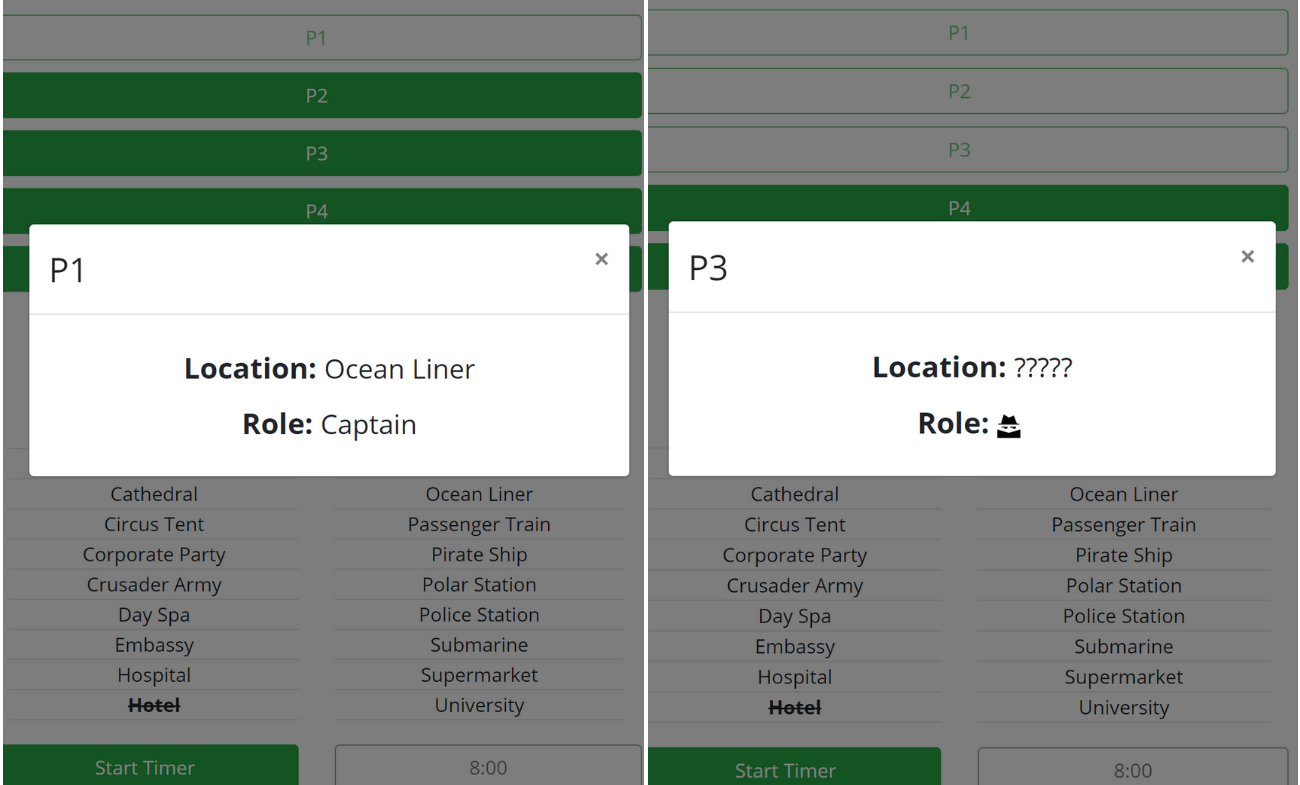Strike out University in the P3 screen list
The height and width of the screenshot is (785, 1300).
(1123, 708)
